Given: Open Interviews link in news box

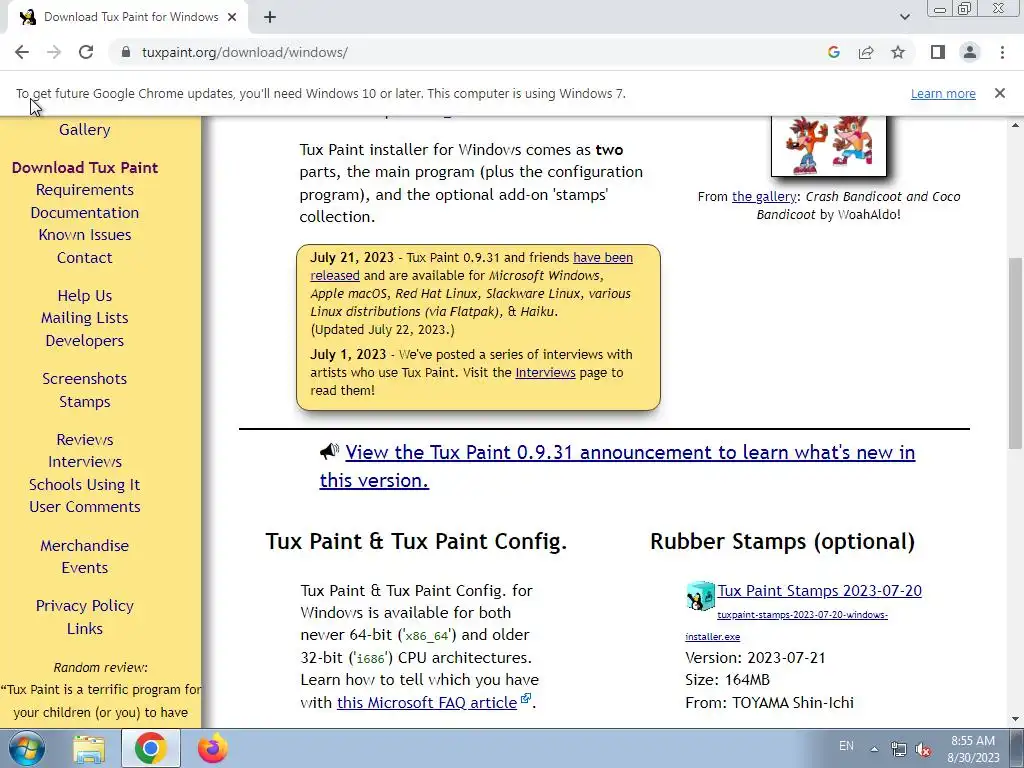Looking at the screenshot, I should [545, 373].
